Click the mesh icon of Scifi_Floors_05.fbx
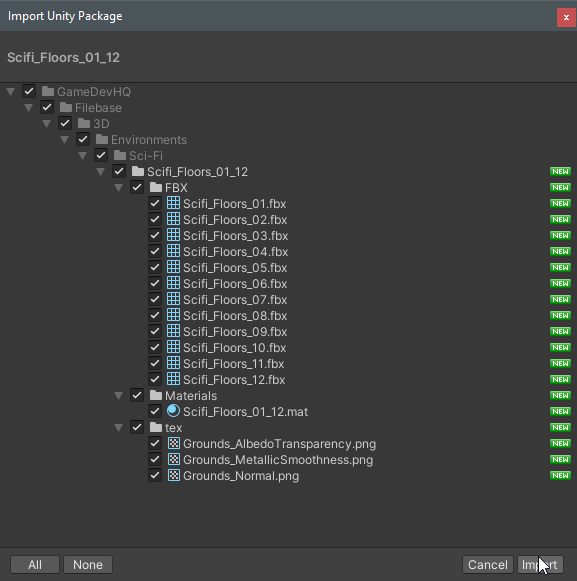577x581 pixels. pos(173,267)
